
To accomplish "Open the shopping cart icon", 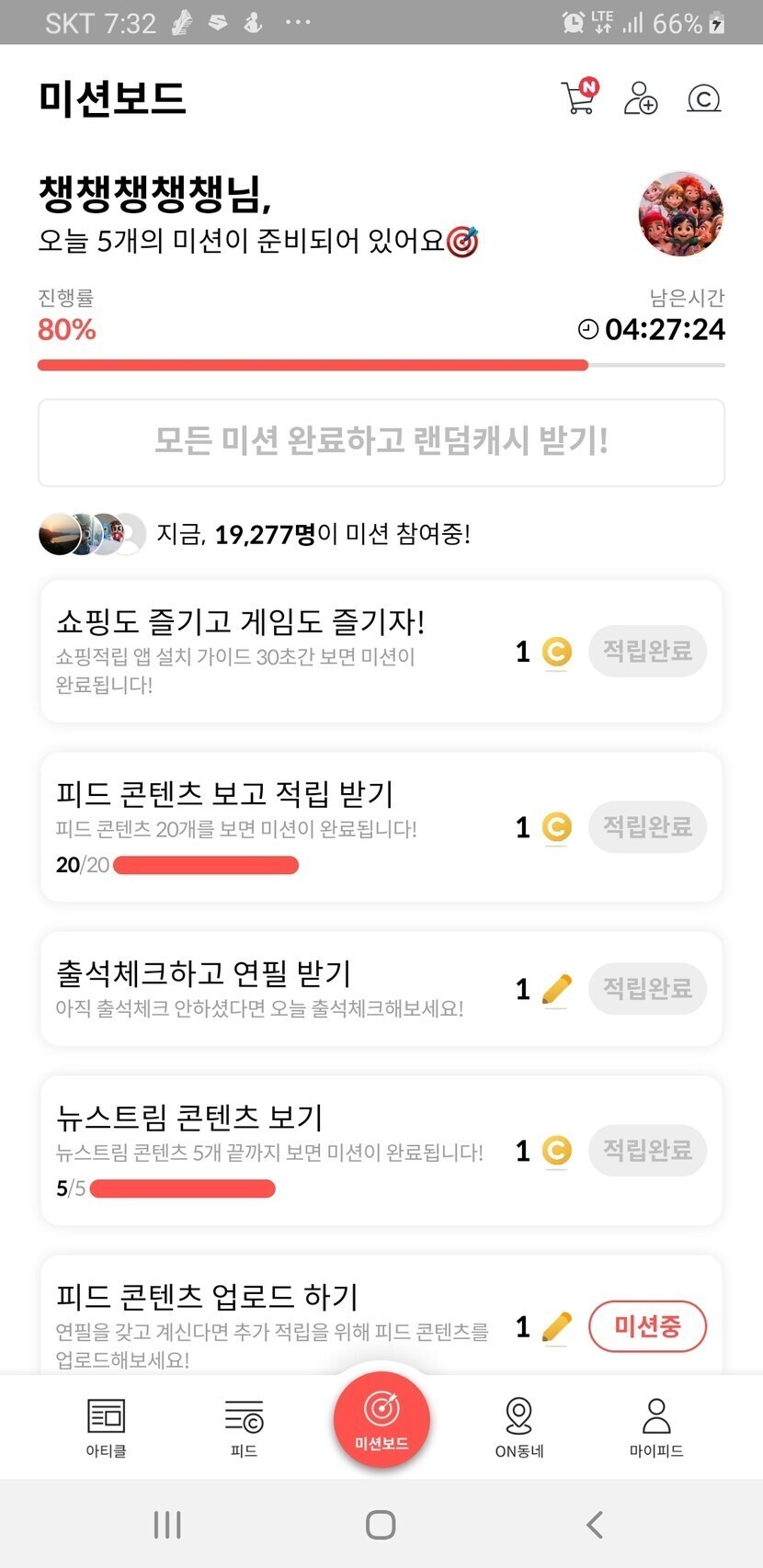I will pyautogui.click(x=578, y=97).
